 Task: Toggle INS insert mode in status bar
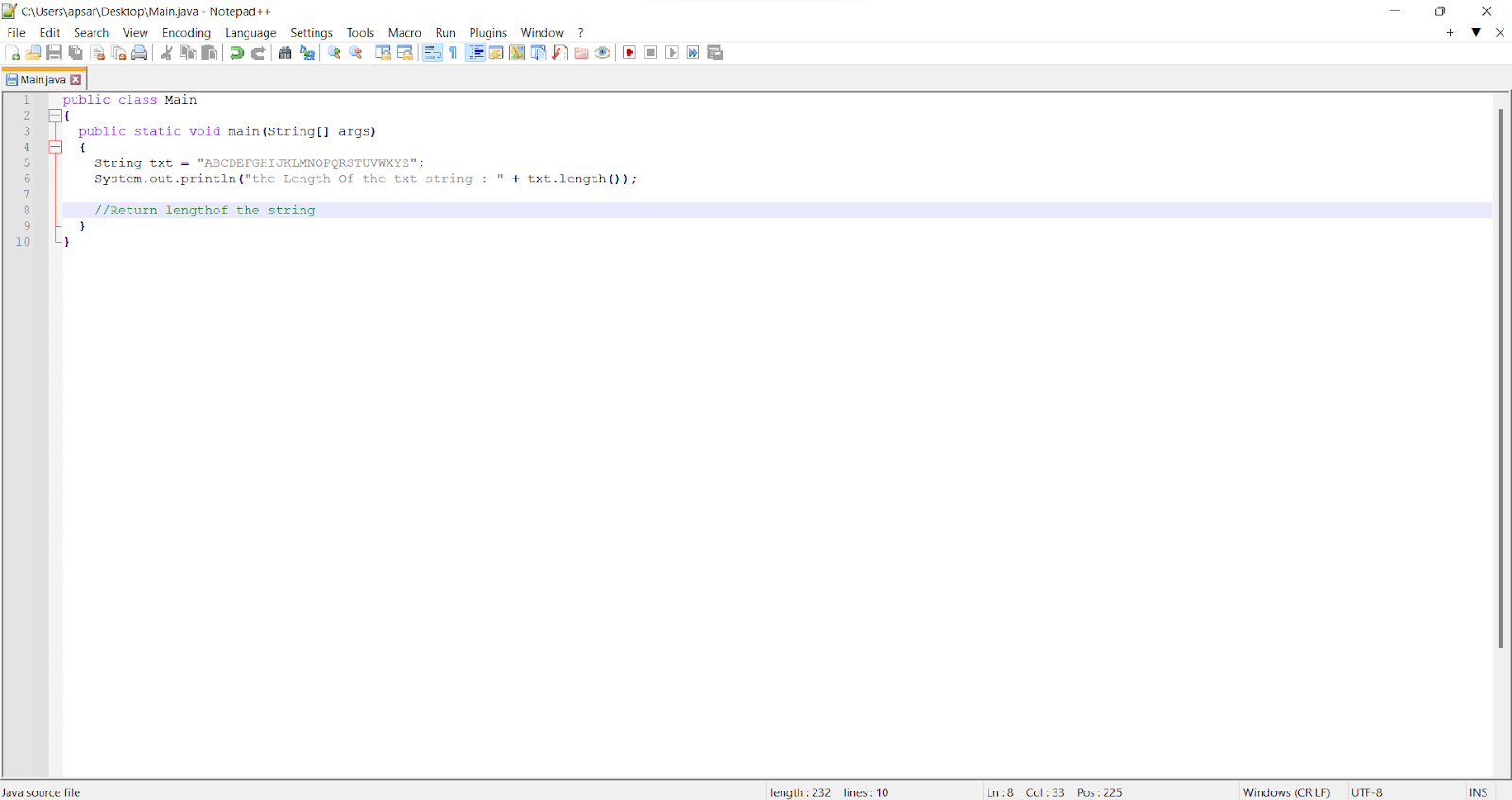point(1479,792)
